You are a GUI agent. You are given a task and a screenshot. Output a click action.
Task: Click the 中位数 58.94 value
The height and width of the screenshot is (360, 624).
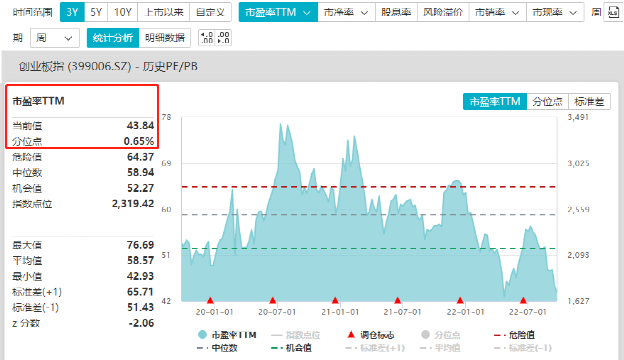(140, 173)
